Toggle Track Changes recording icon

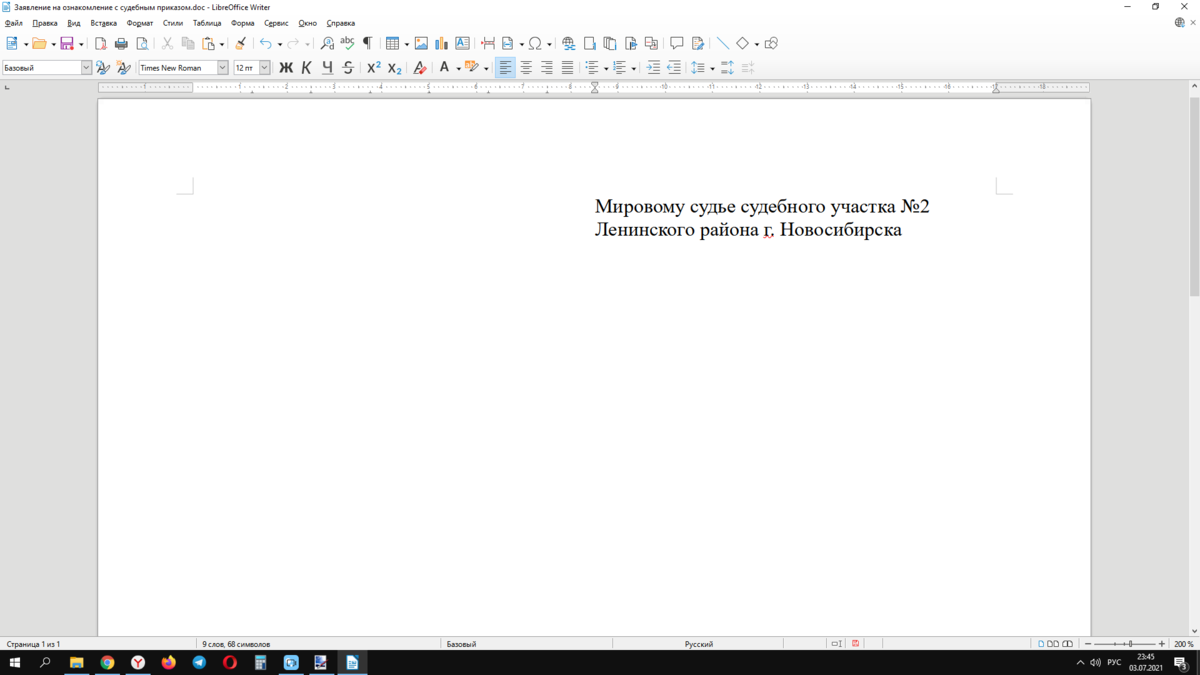698,43
